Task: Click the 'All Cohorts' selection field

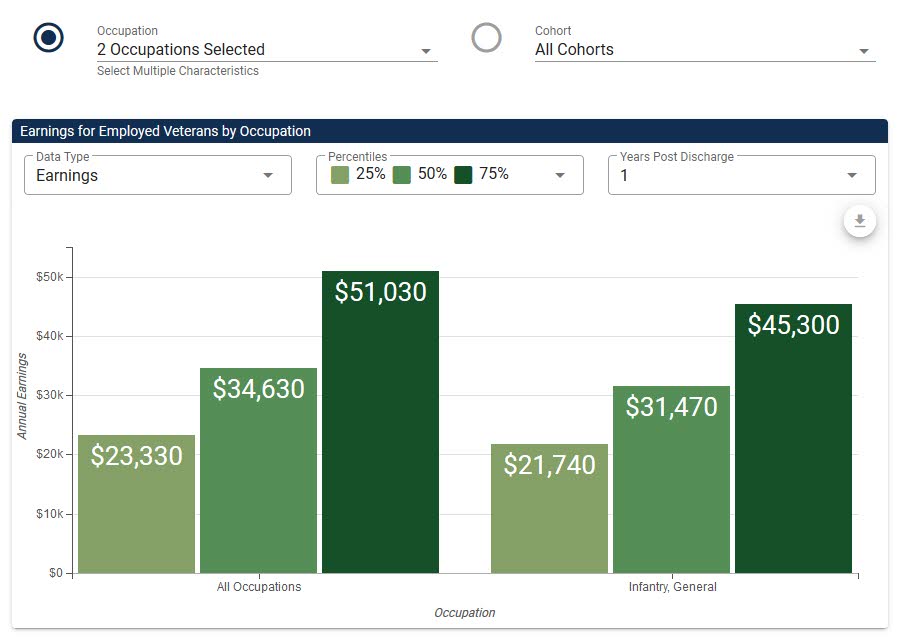Action: [x=705, y=50]
